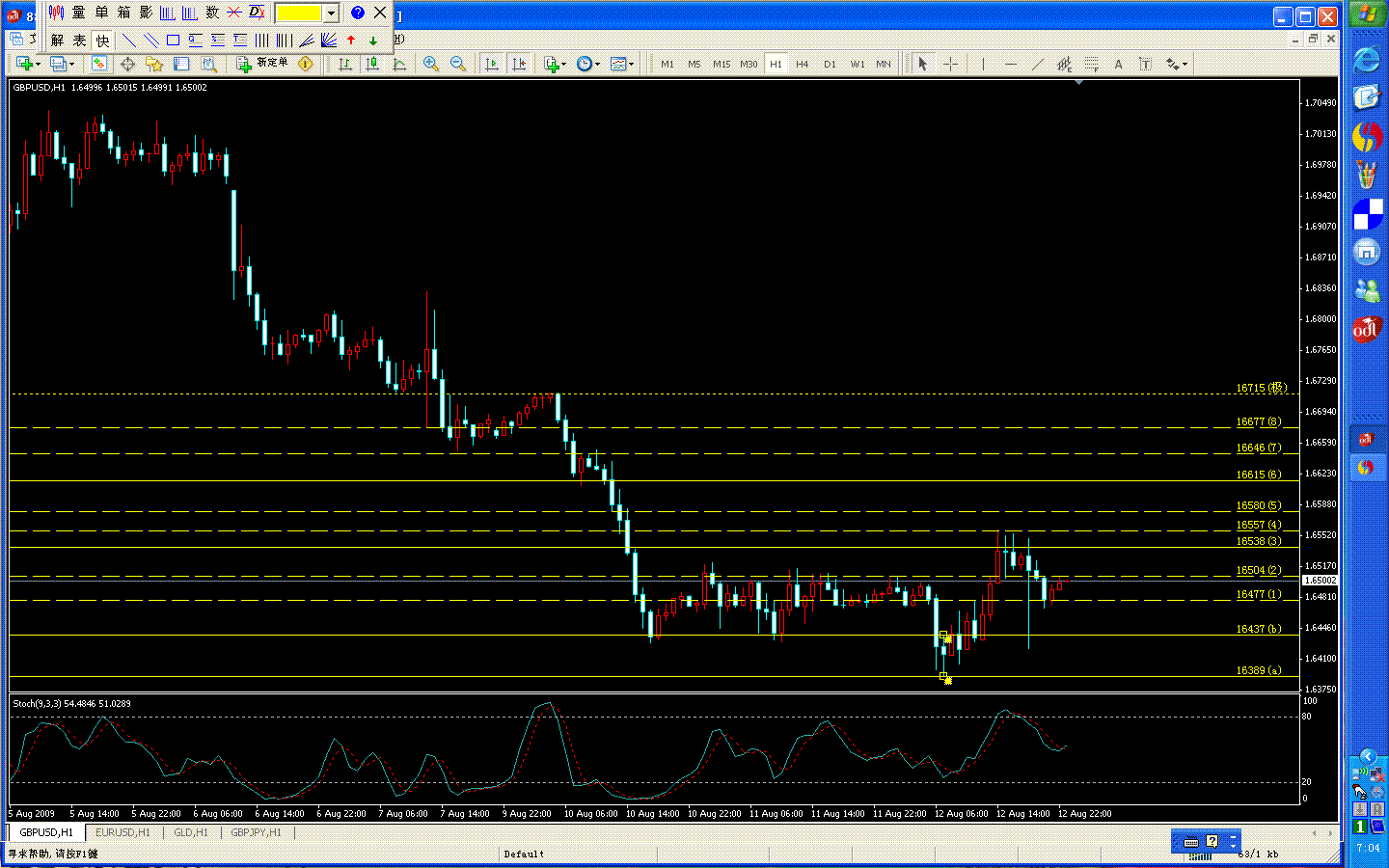Switch to the GBPJPY,H1 chart tab
The height and width of the screenshot is (868, 1389).
pyautogui.click(x=256, y=832)
